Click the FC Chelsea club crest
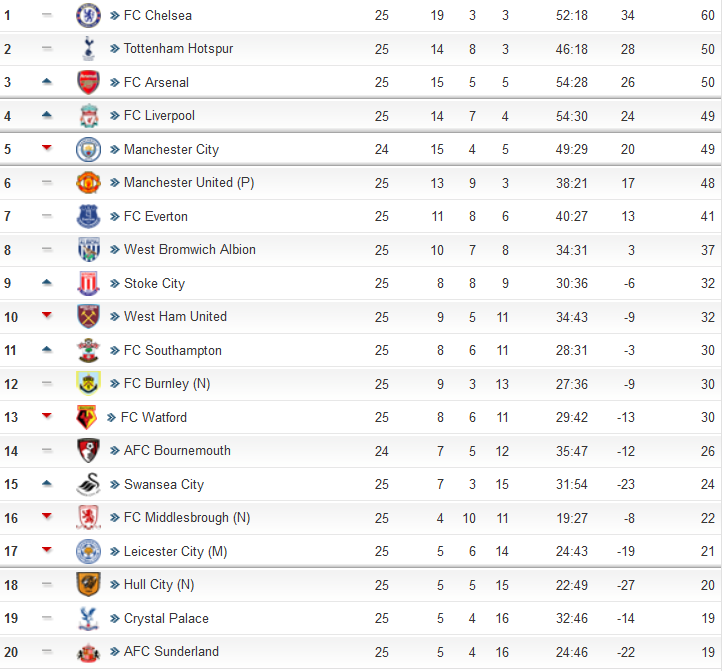Screen dimensions: 722x671 pyautogui.click(x=88, y=15)
